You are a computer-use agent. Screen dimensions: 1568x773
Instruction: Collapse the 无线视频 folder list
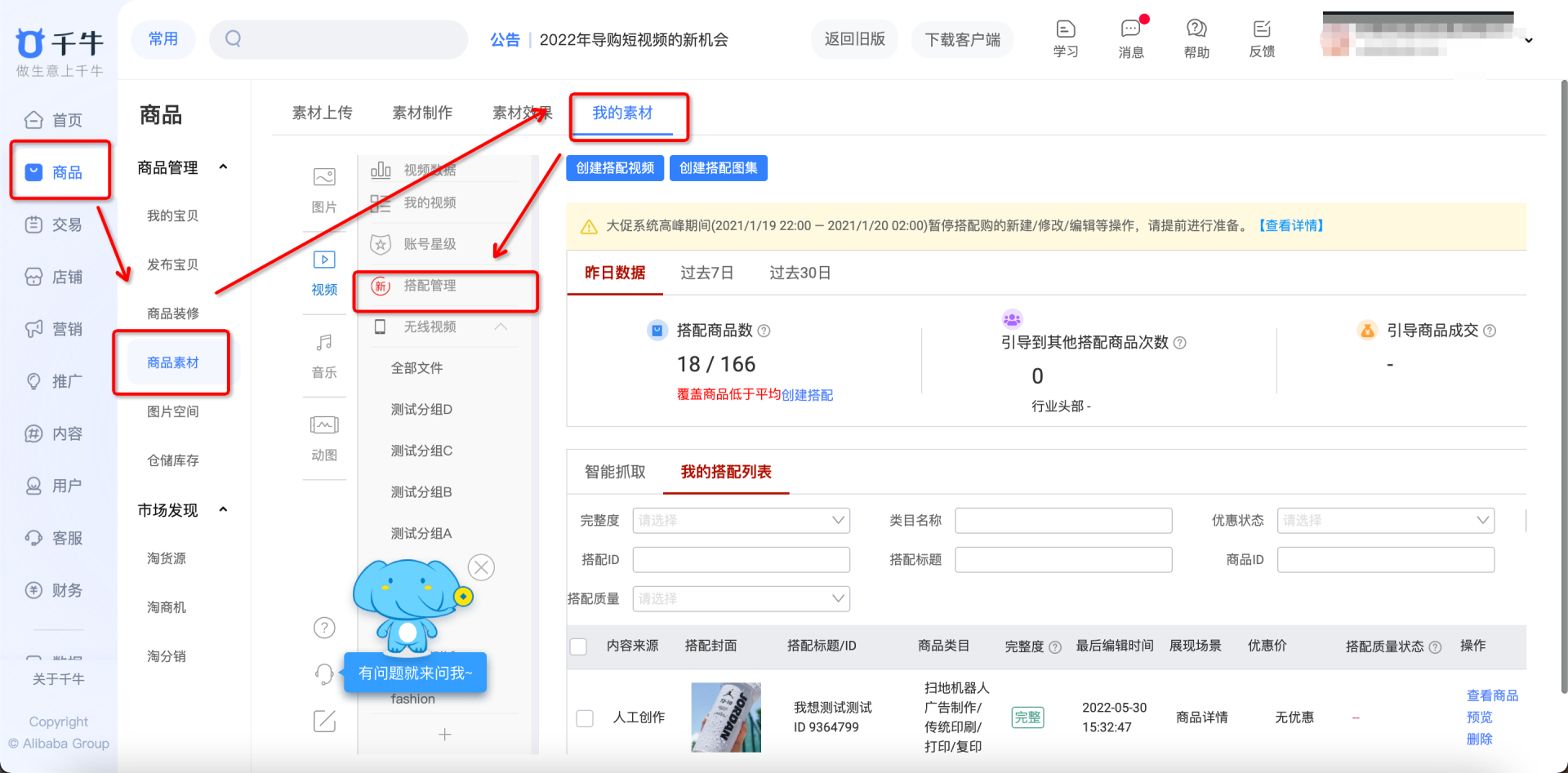coord(501,327)
